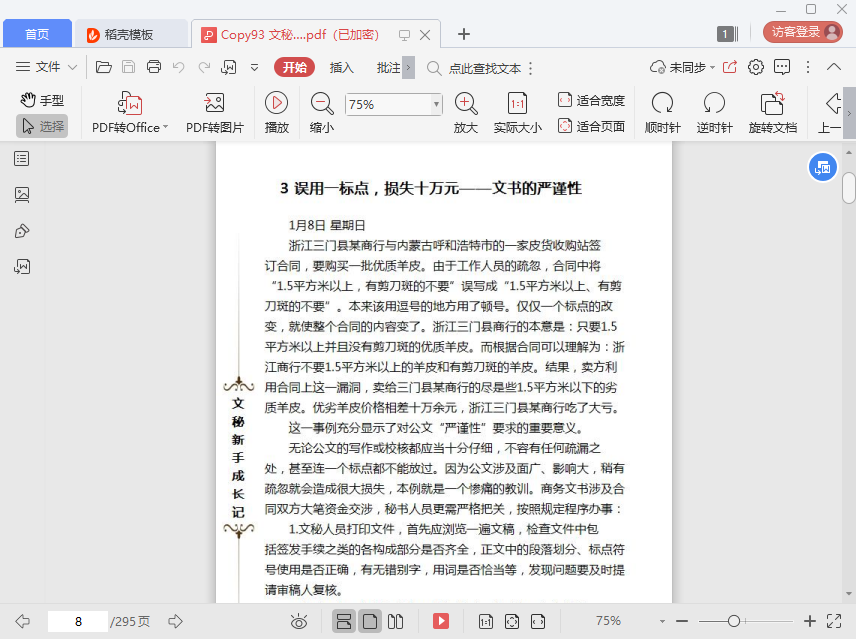Click the 播放 play icon in the ribbon

click(x=276, y=103)
